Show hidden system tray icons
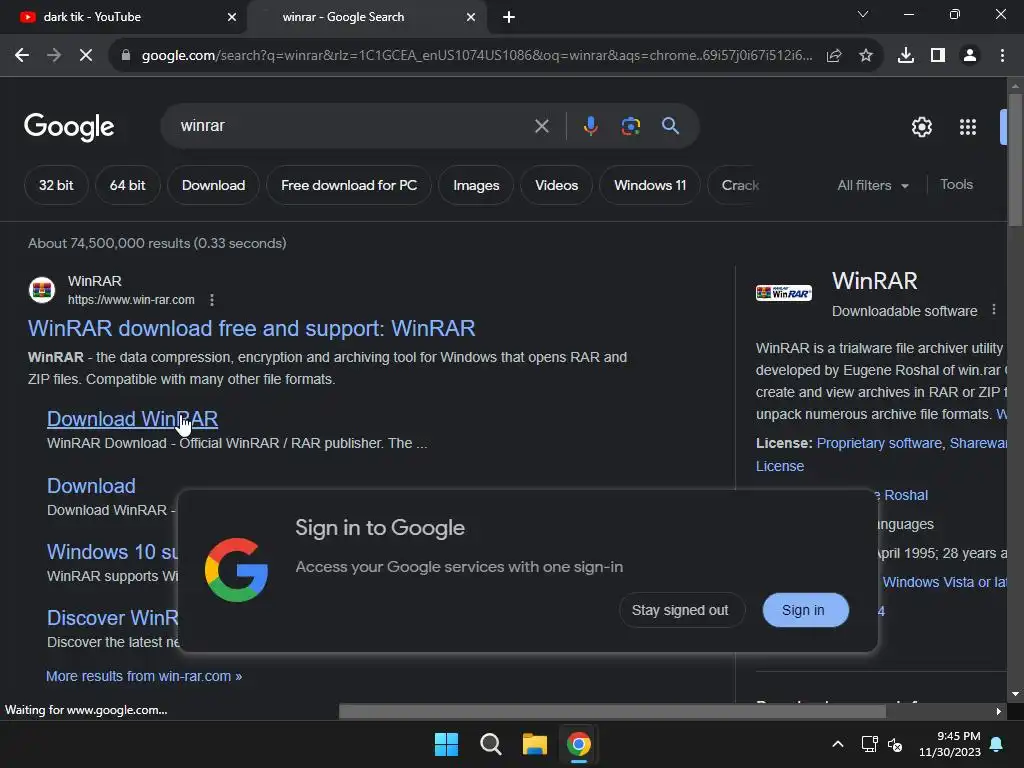This screenshot has width=1024, height=768. click(838, 744)
